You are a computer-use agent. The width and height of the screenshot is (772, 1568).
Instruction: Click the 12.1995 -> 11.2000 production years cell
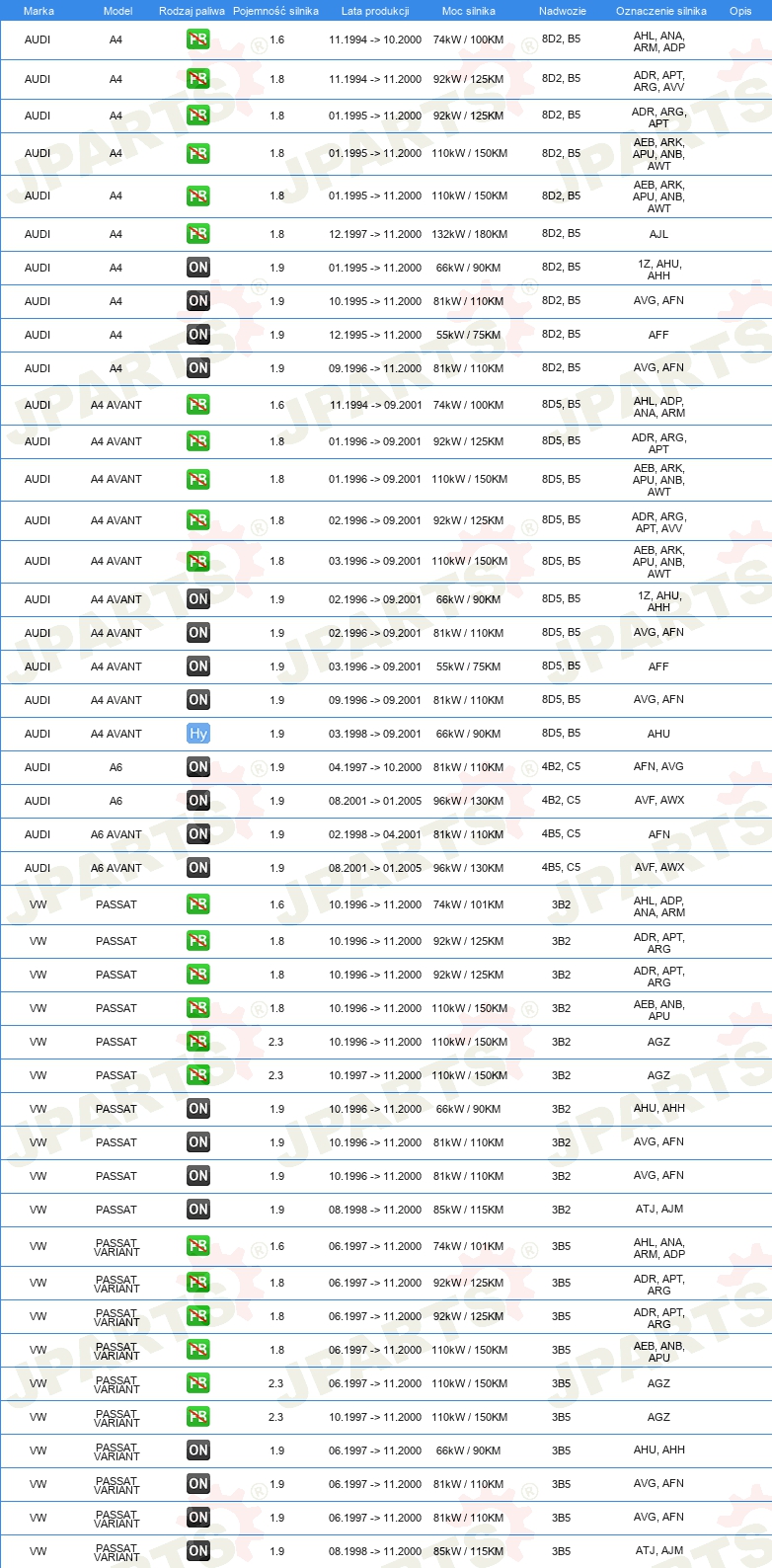tap(375, 335)
